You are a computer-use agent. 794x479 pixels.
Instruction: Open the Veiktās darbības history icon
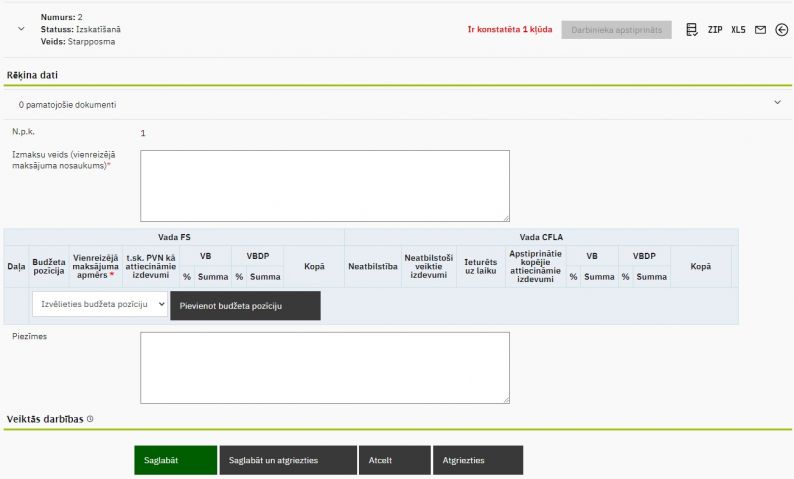click(x=90, y=419)
